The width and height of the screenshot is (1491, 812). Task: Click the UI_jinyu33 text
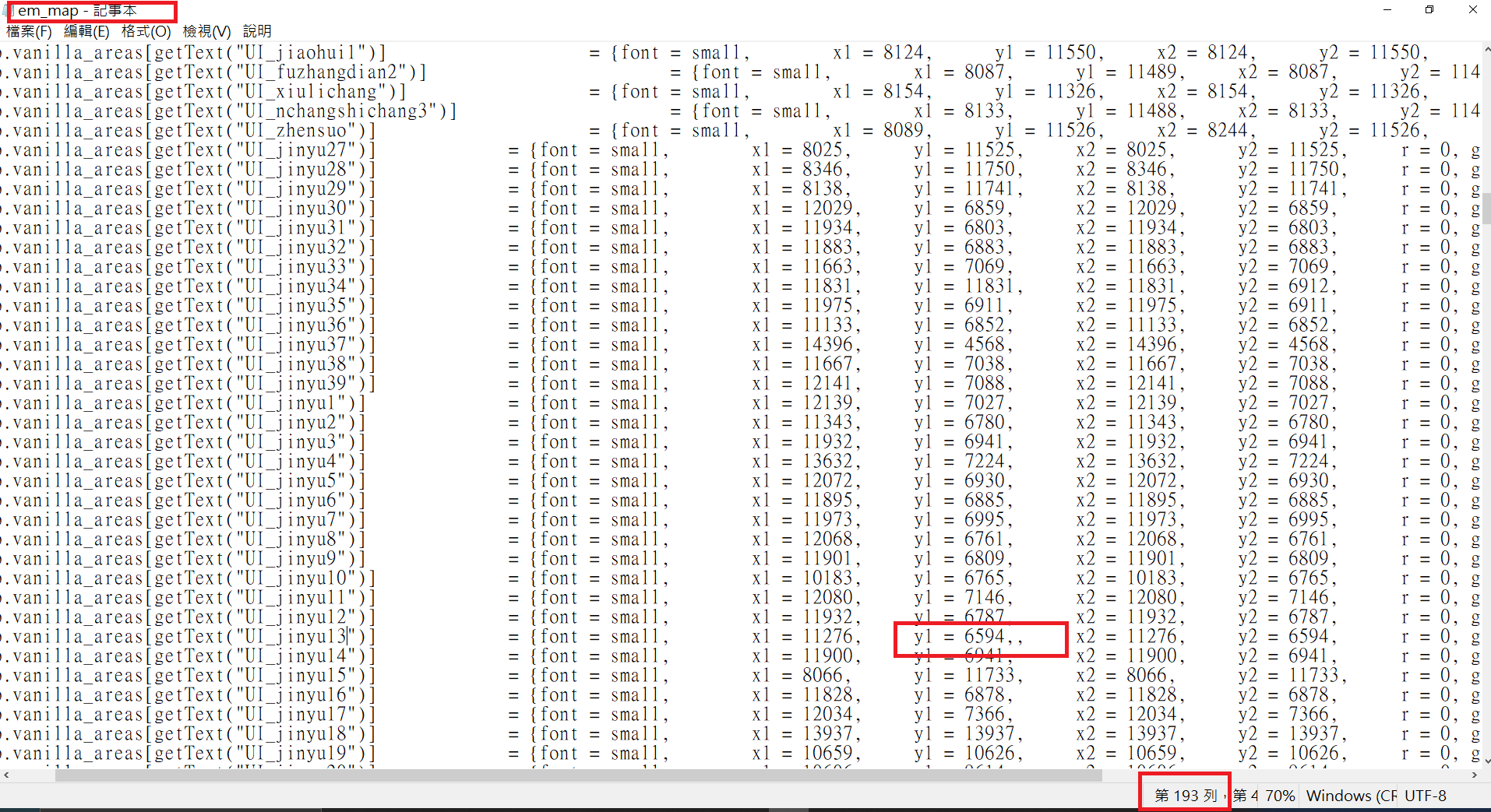[296, 267]
